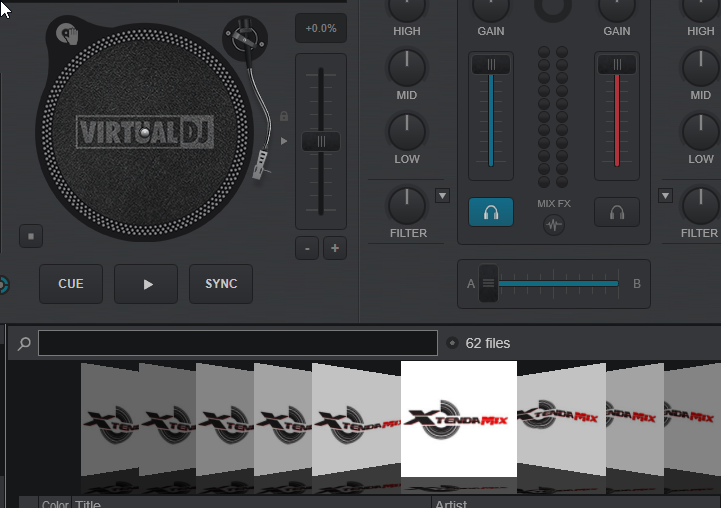Image resolution: width=721 pixels, height=508 pixels.
Task: Click the vinyl scratch mode icon above the turntable
Action: 68,34
